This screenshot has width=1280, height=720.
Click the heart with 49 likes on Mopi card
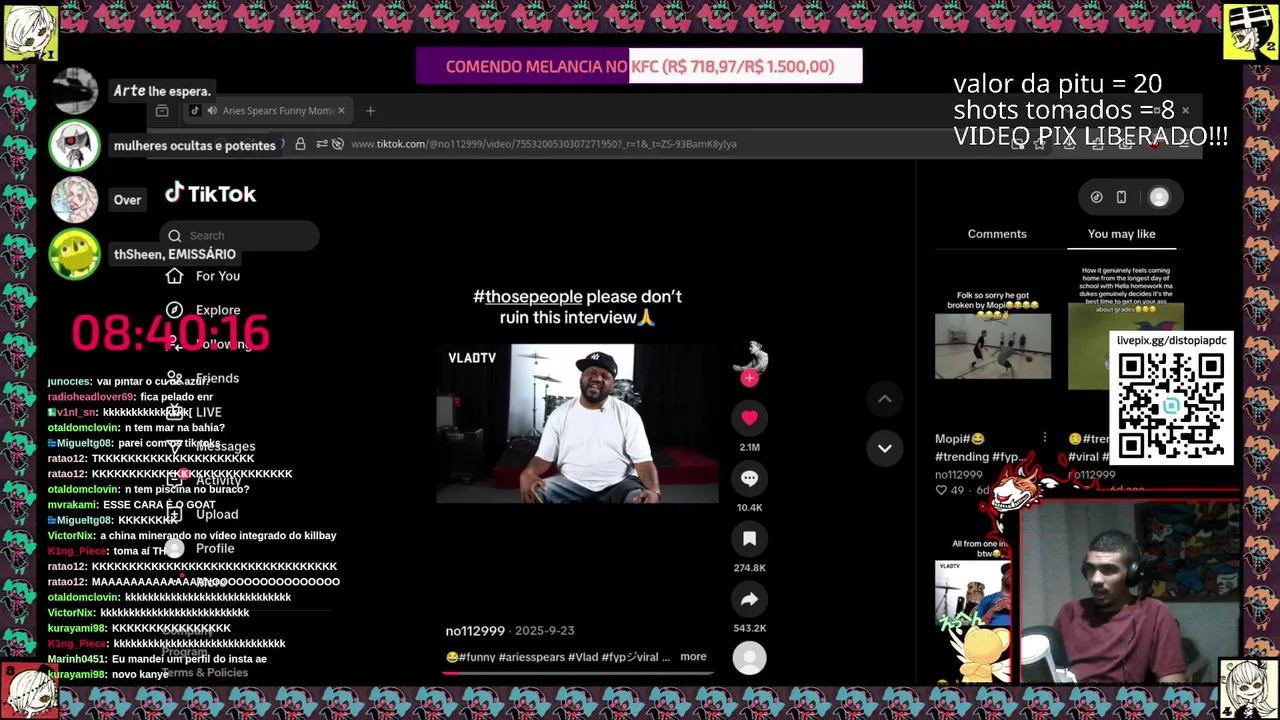(x=941, y=490)
